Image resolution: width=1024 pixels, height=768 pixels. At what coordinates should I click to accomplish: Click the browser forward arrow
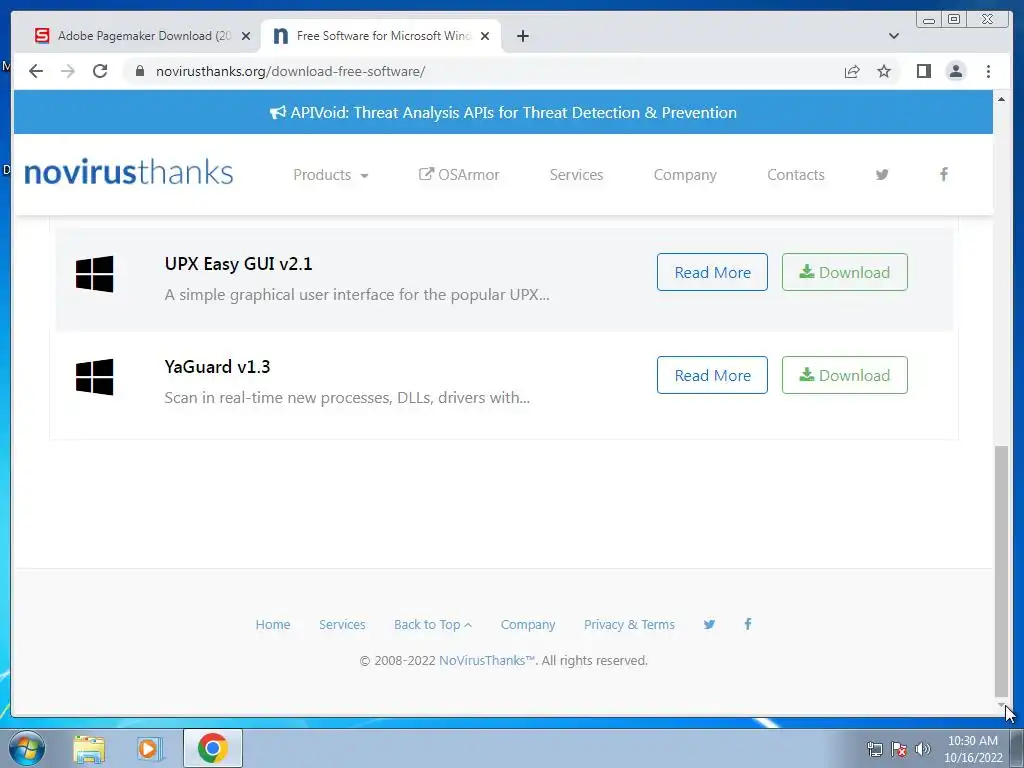(68, 71)
